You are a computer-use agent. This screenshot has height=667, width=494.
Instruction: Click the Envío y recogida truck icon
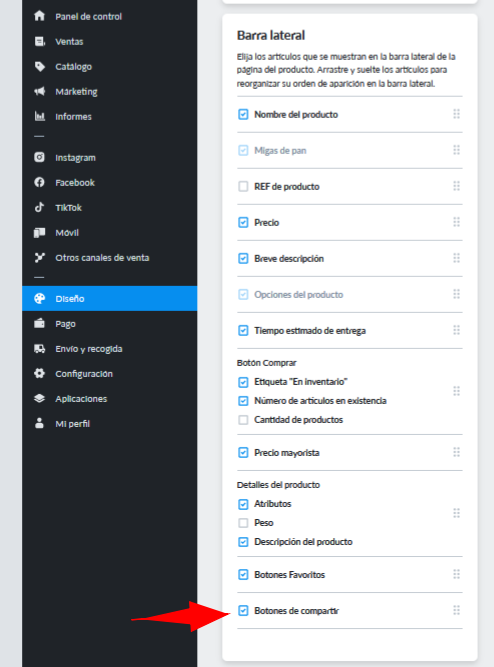[x=40, y=349]
